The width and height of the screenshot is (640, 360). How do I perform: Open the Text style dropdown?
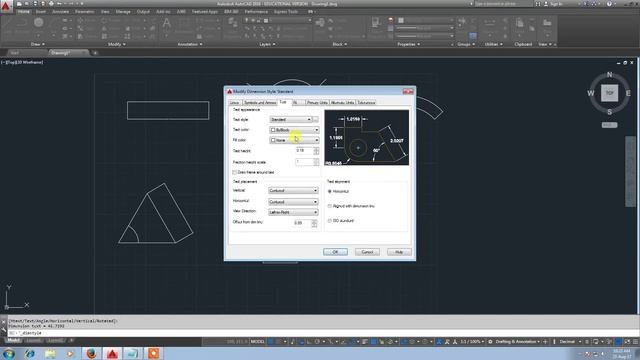point(291,120)
